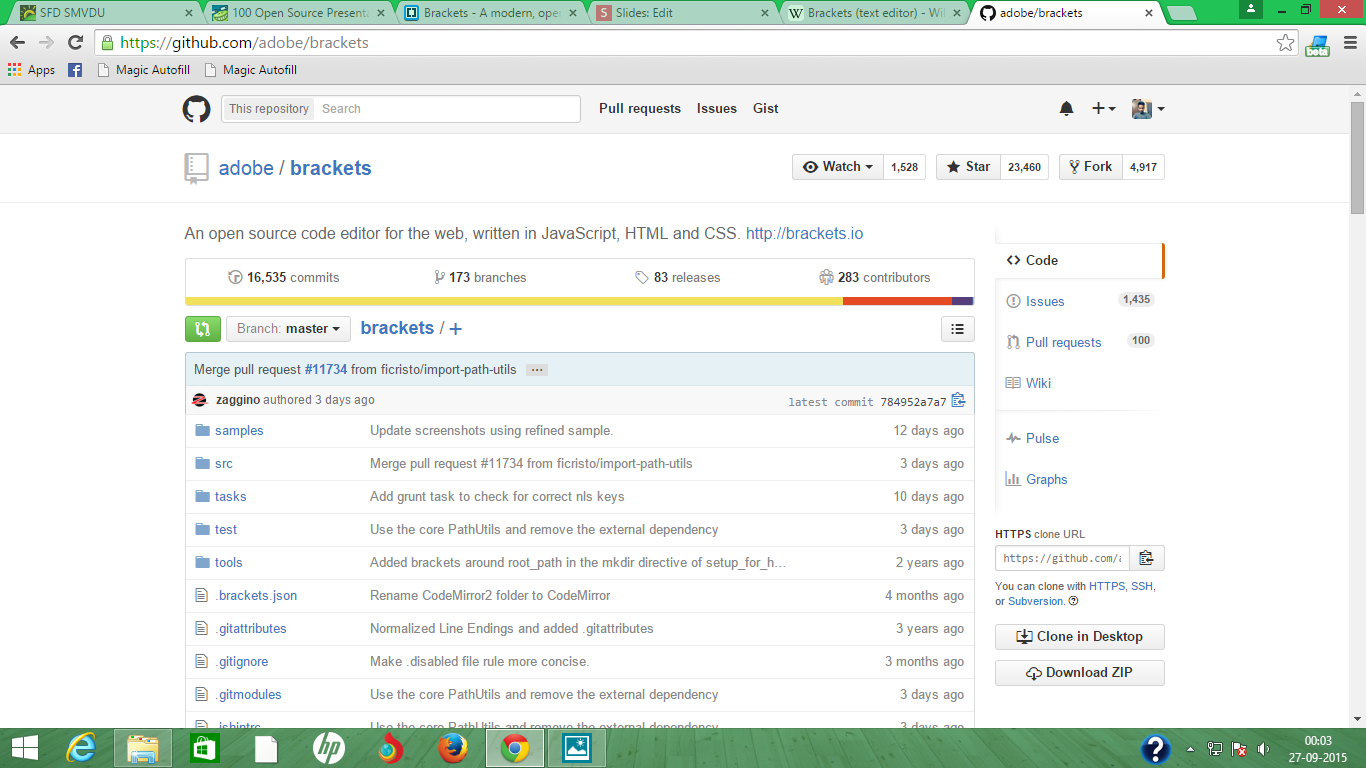The width and height of the screenshot is (1366, 768).
Task: Open the Code tab in sidebar
Action: [1080, 260]
